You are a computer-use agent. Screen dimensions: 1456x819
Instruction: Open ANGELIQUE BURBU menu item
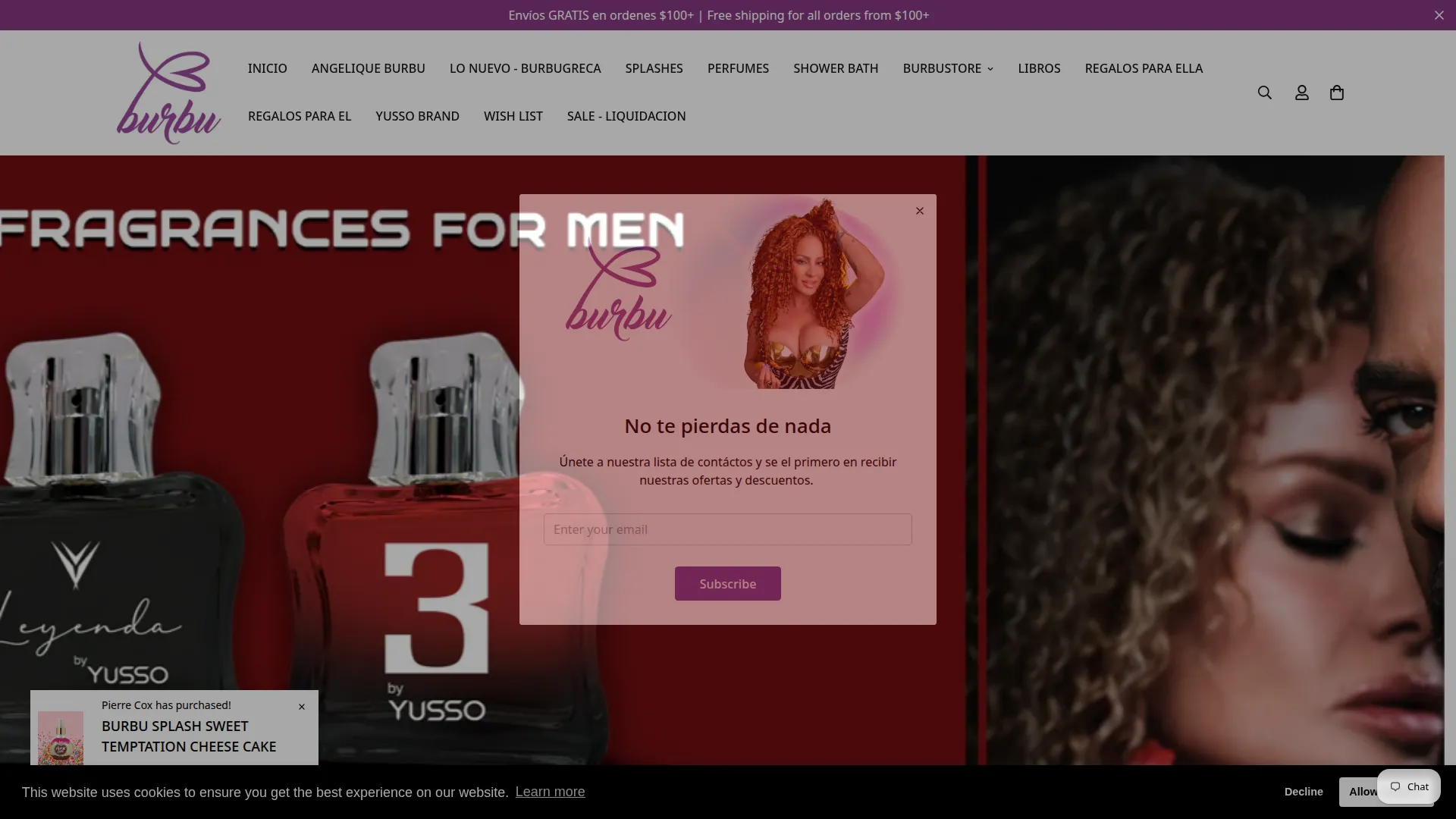pos(368,68)
